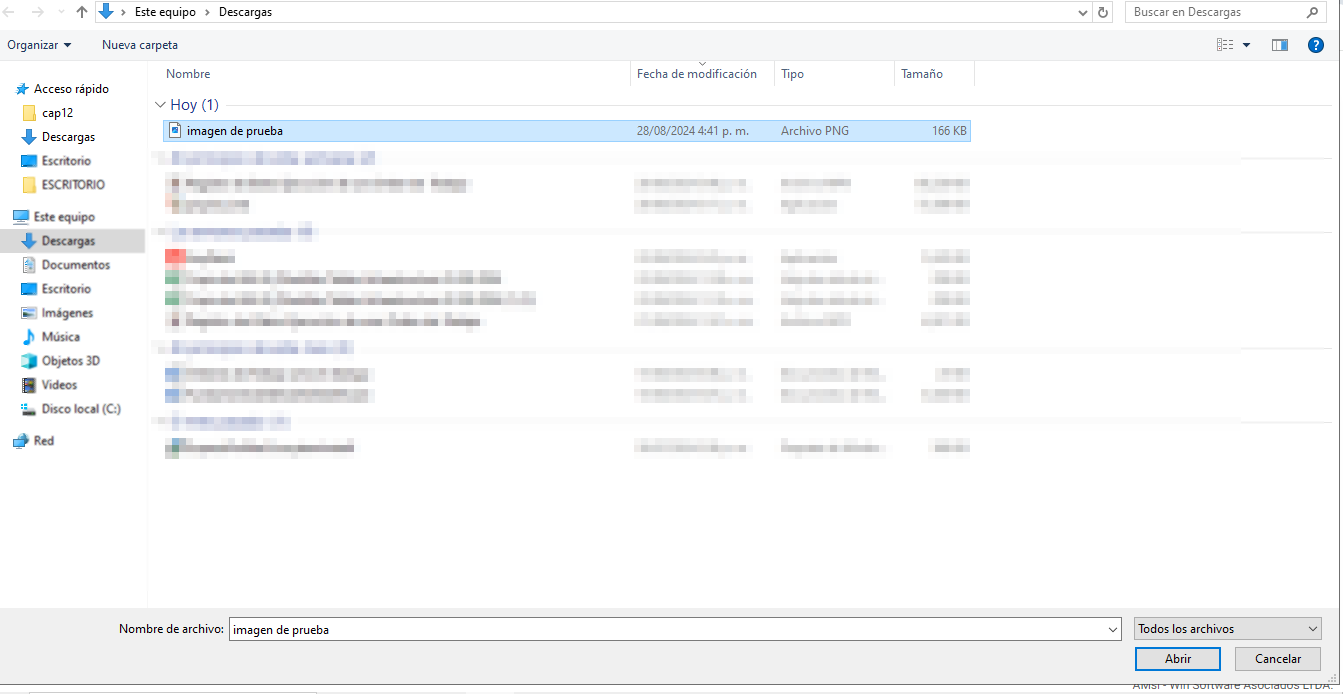Click the Música note icon
1343x694 pixels.
[29, 337]
